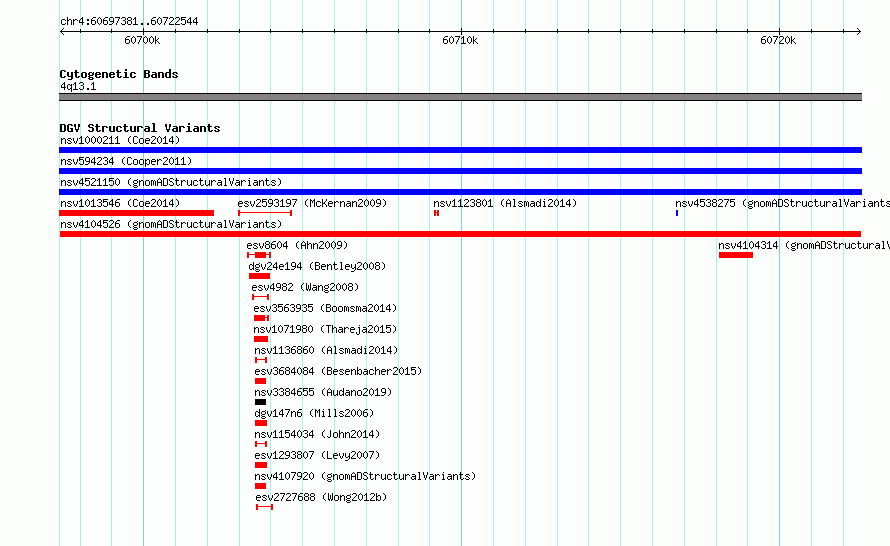The width and height of the screenshot is (890, 546).
Task: Click the gray 4q13.1 cytogenetic band bar
Action: [x=460, y=97]
